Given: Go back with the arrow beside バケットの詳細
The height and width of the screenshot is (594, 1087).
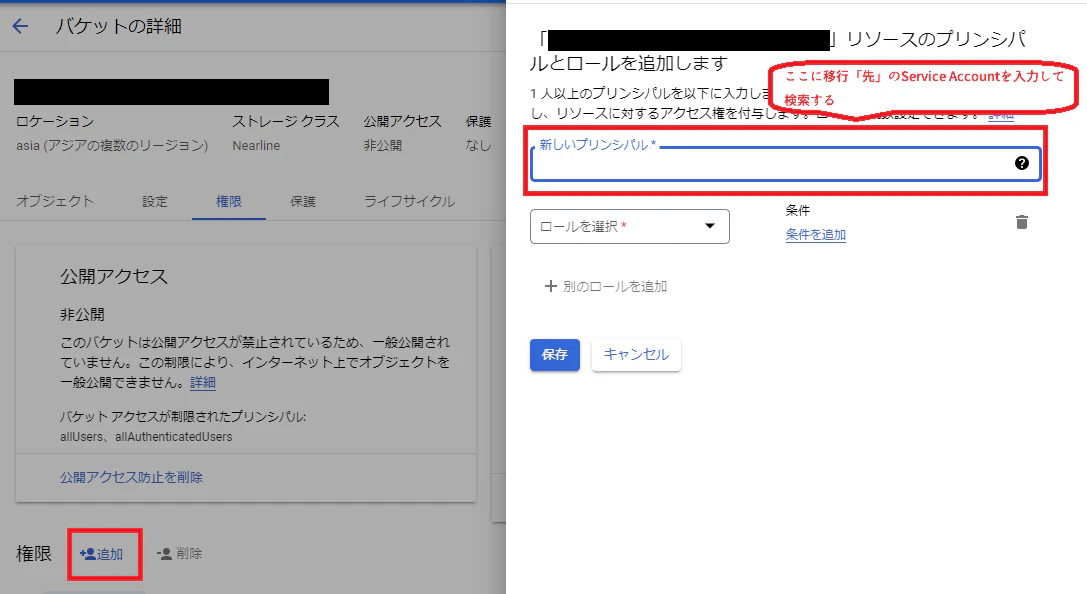Looking at the screenshot, I should click(x=21, y=26).
